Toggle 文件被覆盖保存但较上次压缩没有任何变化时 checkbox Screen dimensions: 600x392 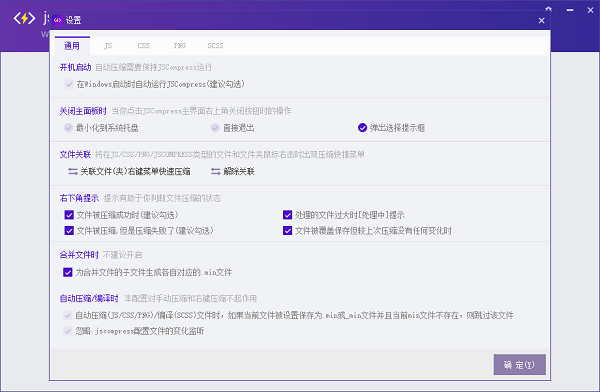[287, 230]
